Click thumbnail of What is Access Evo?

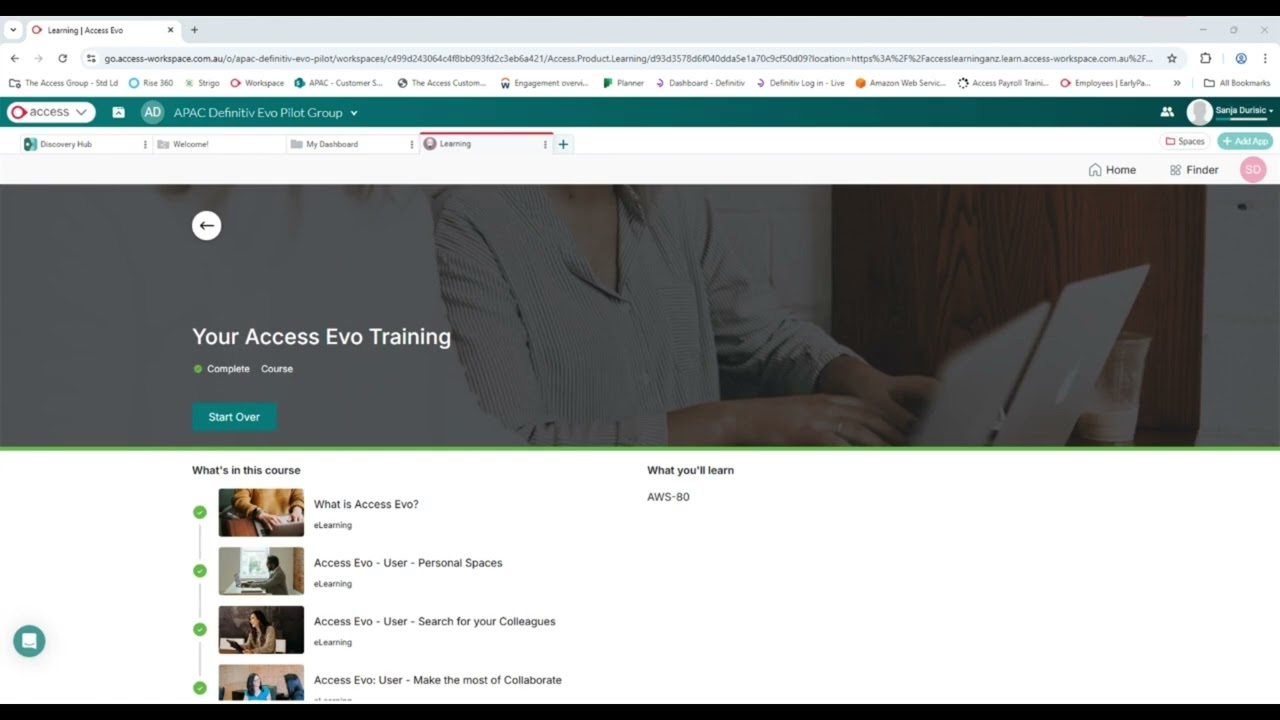coord(261,512)
